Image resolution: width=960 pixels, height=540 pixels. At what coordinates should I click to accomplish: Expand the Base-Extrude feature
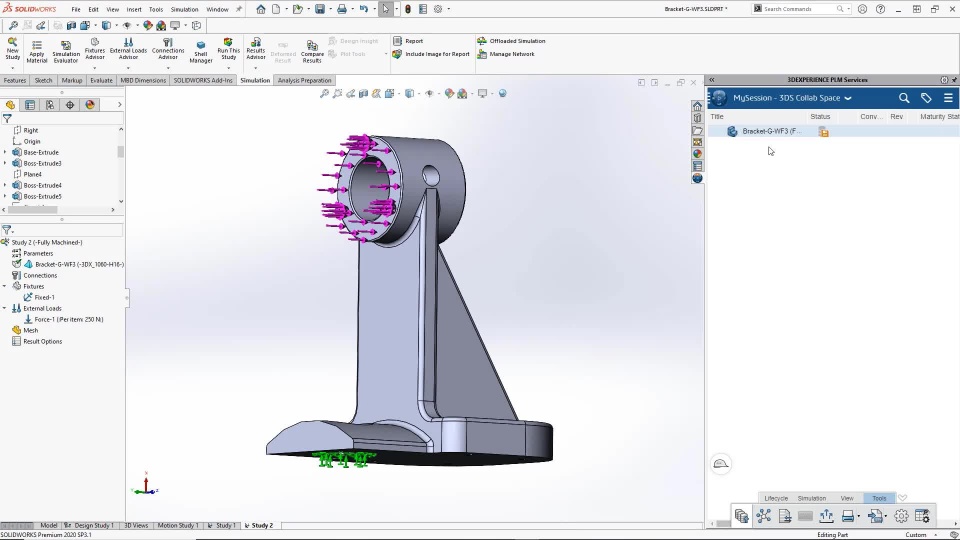pos(6,152)
